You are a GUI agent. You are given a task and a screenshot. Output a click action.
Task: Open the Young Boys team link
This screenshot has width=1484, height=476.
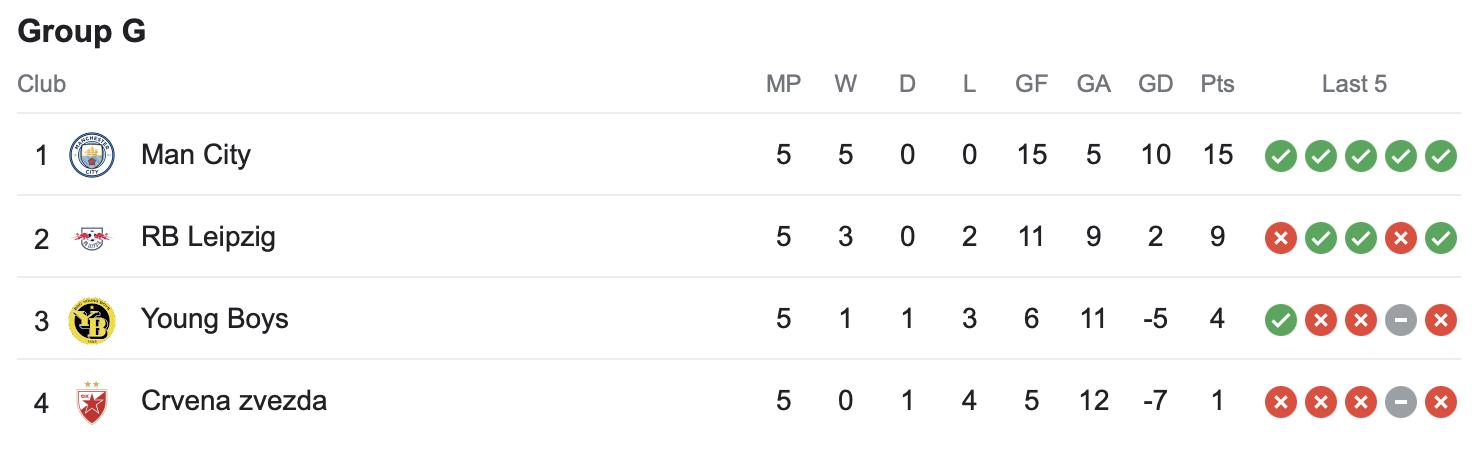click(215, 319)
